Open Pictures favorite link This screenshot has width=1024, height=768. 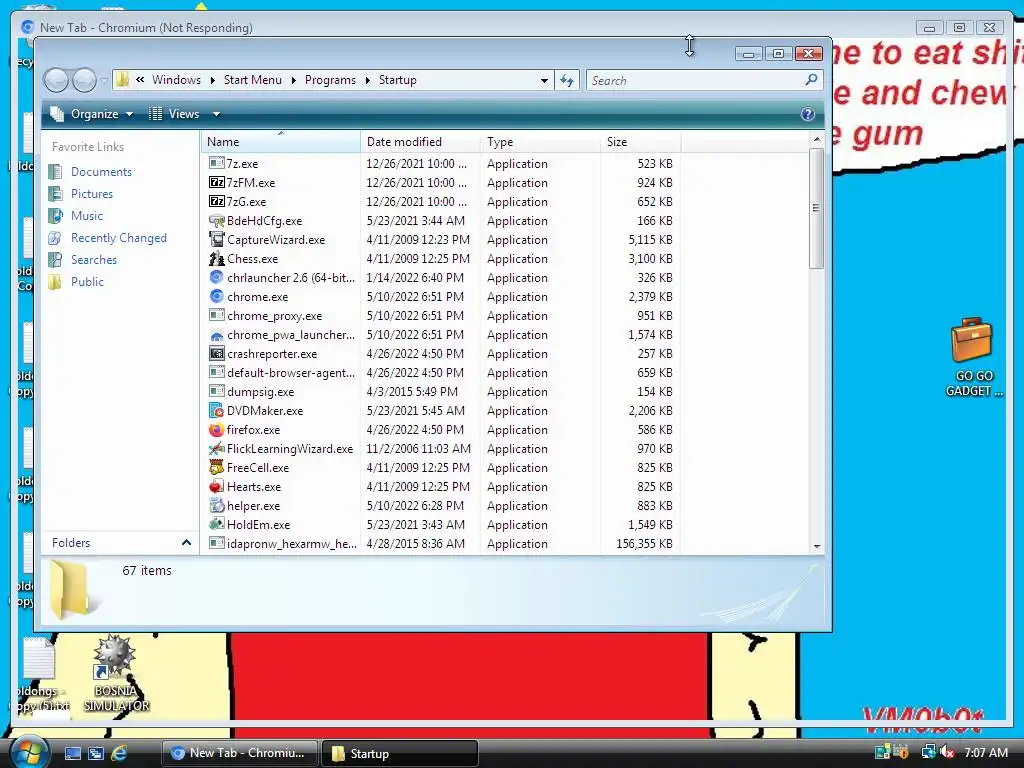[91, 194]
